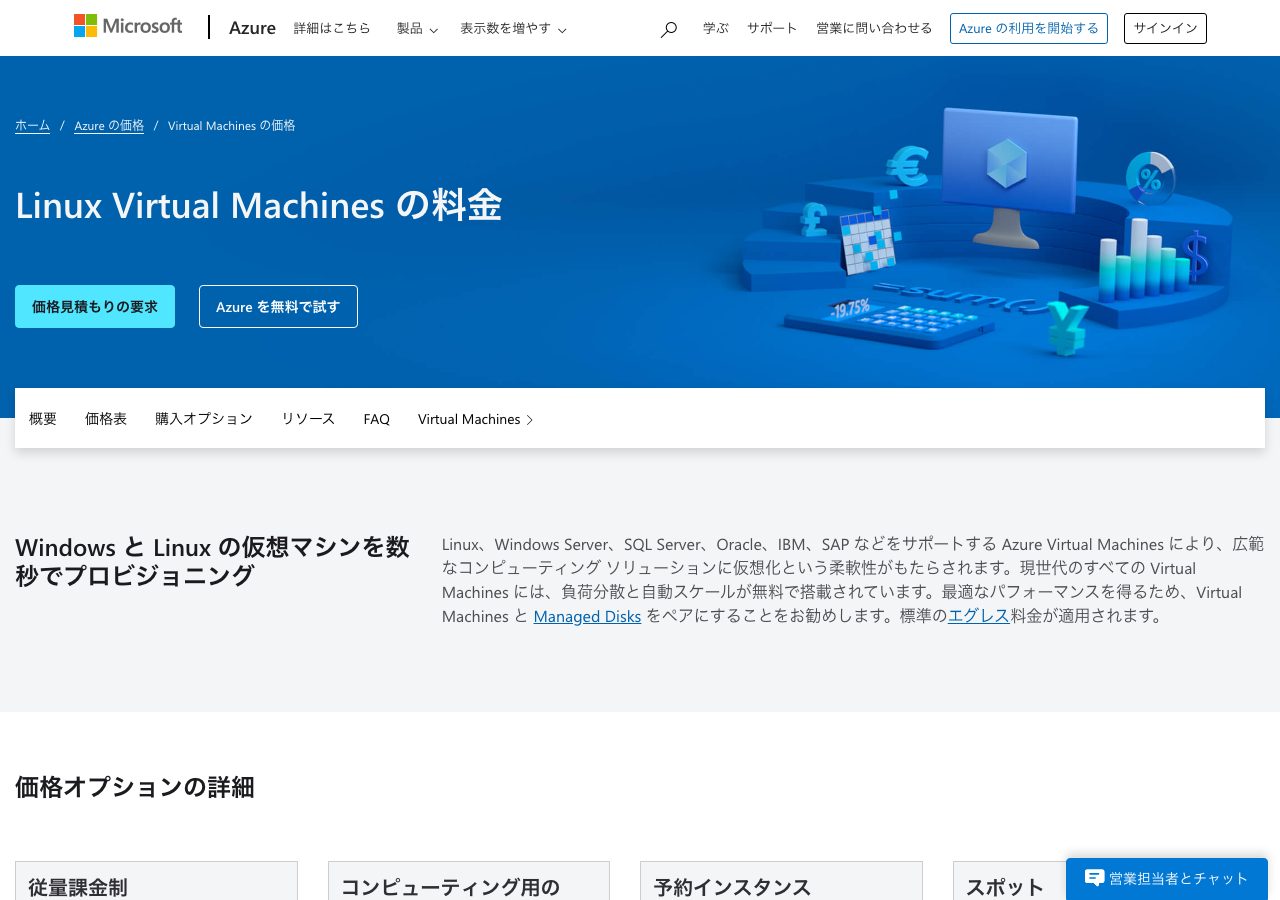Open 営業担当者とチャット chat button
This screenshot has width=1280, height=900.
[1167, 878]
